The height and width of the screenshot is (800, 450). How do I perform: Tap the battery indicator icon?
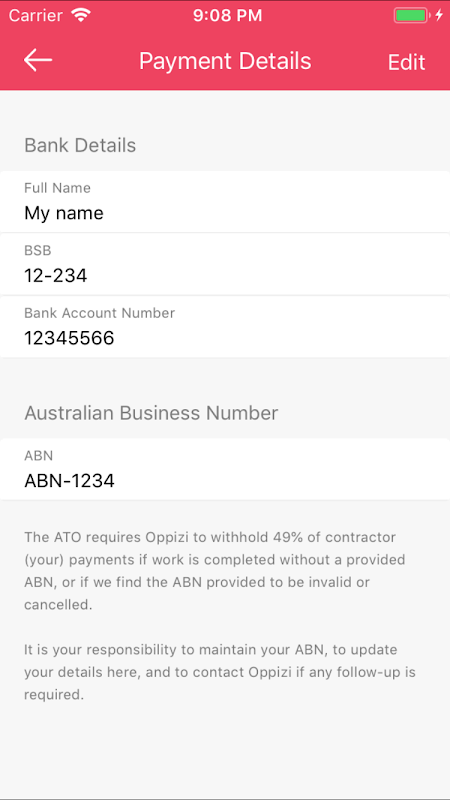(411, 15)
